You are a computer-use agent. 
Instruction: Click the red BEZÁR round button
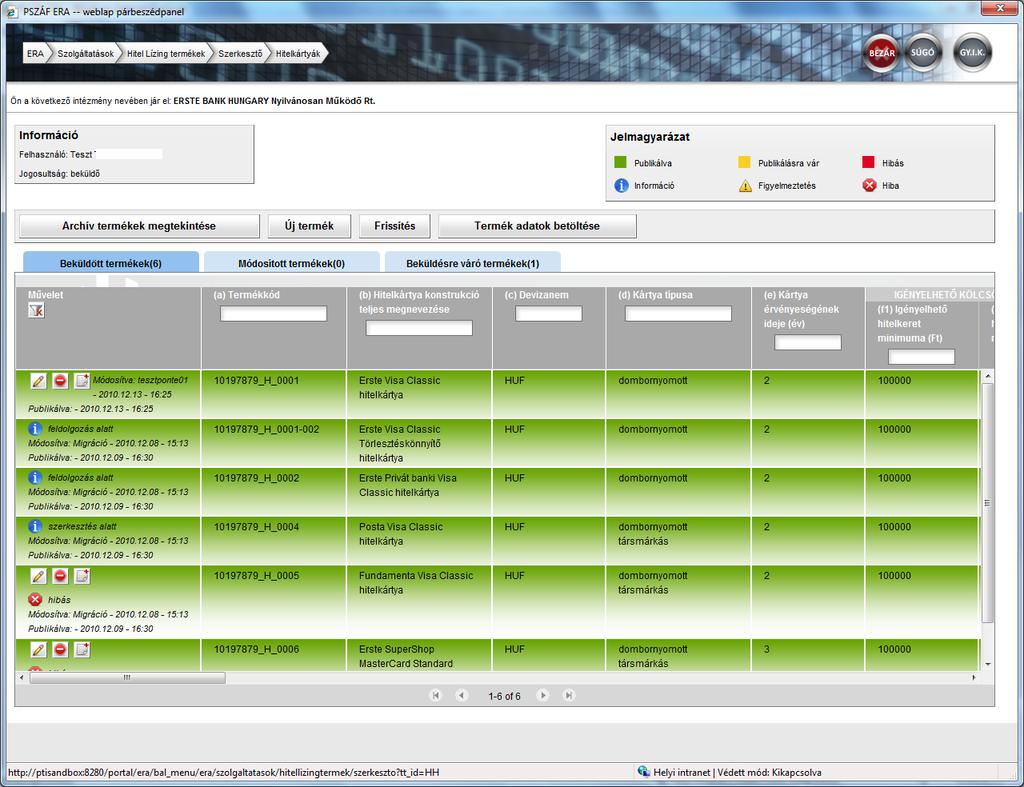(881, 53)
